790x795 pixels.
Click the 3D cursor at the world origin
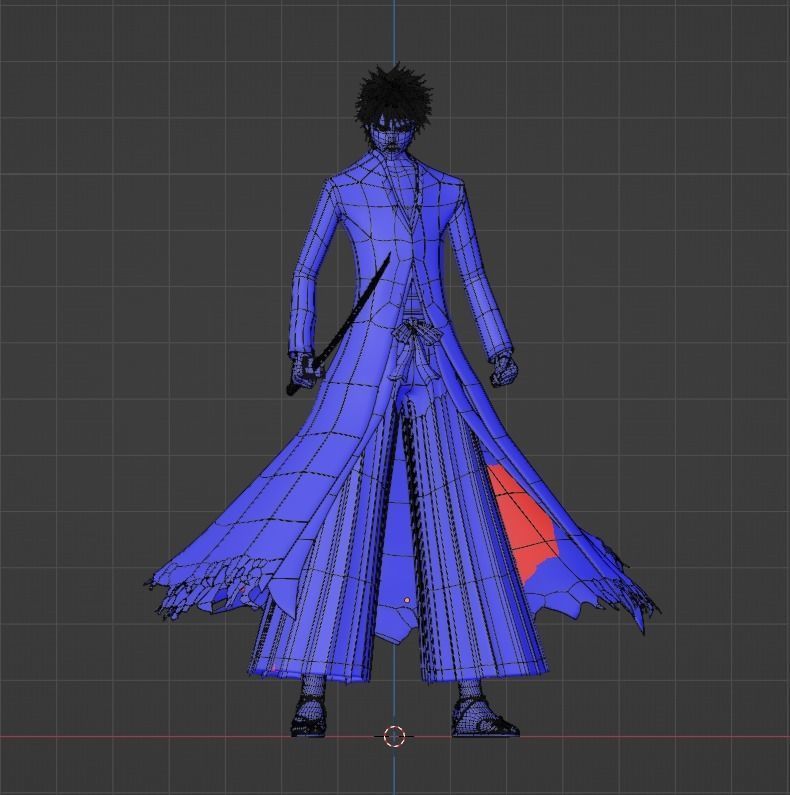(x=394, y=736)
